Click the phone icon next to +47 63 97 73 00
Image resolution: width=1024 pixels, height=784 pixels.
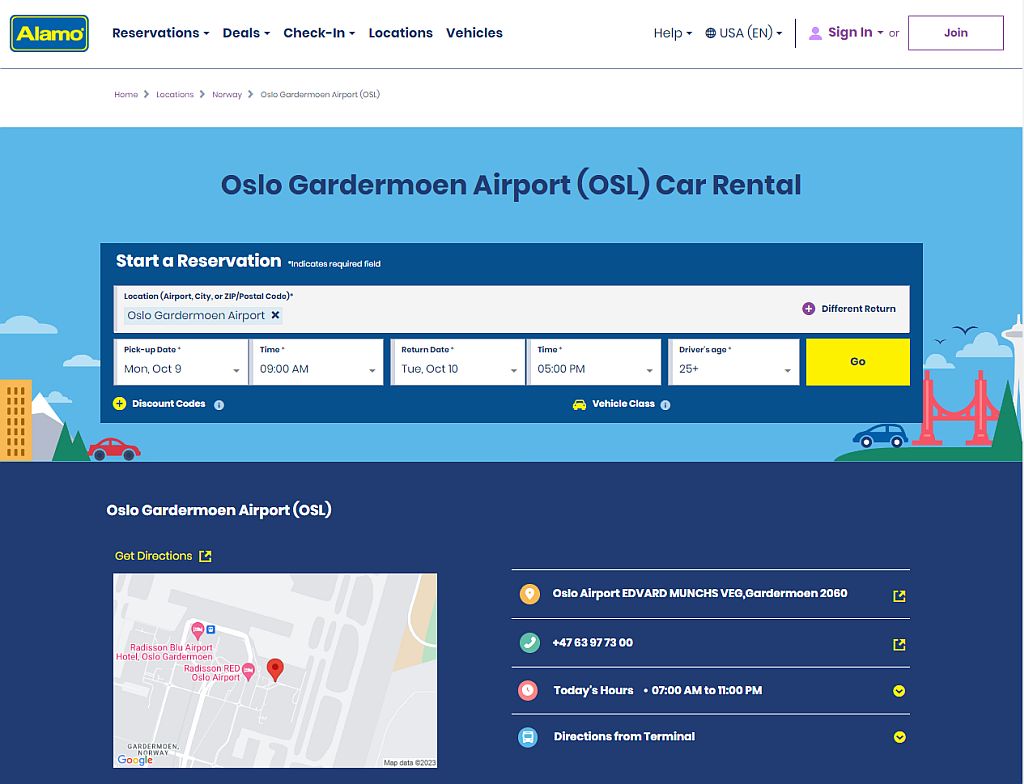529,643
